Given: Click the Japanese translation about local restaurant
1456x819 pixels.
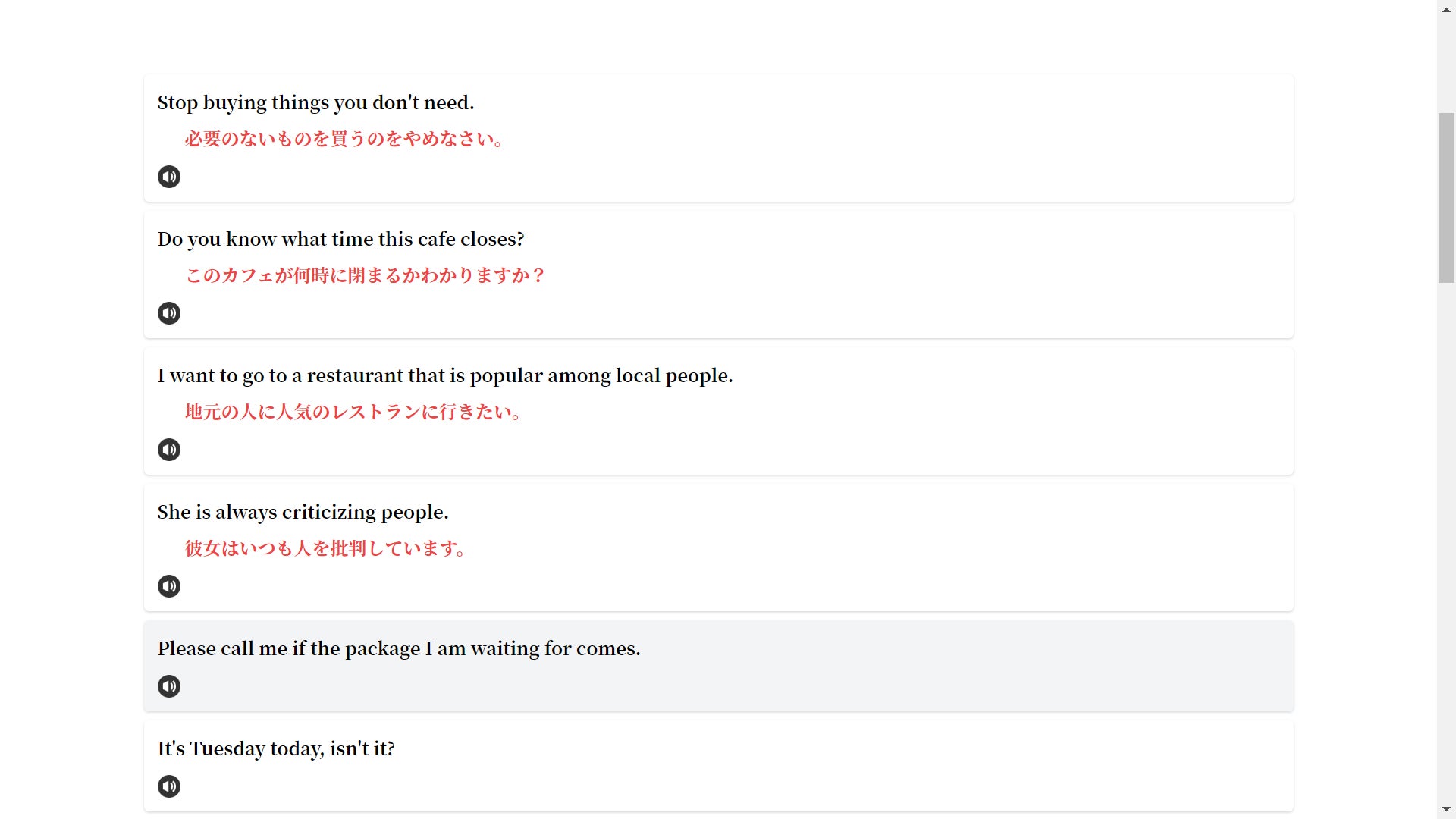Looking at the screenshot, I should pos(353,412).
